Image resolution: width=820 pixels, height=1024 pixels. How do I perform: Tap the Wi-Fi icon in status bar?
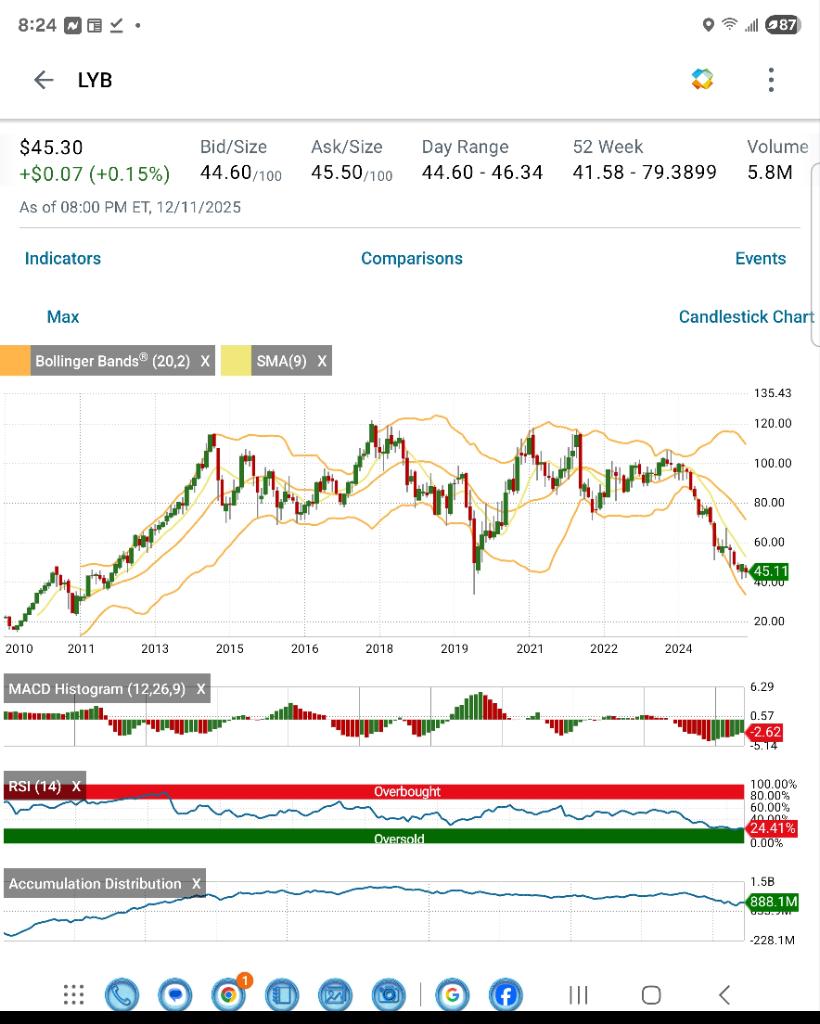pyautogui.click(x=729, y=25)
